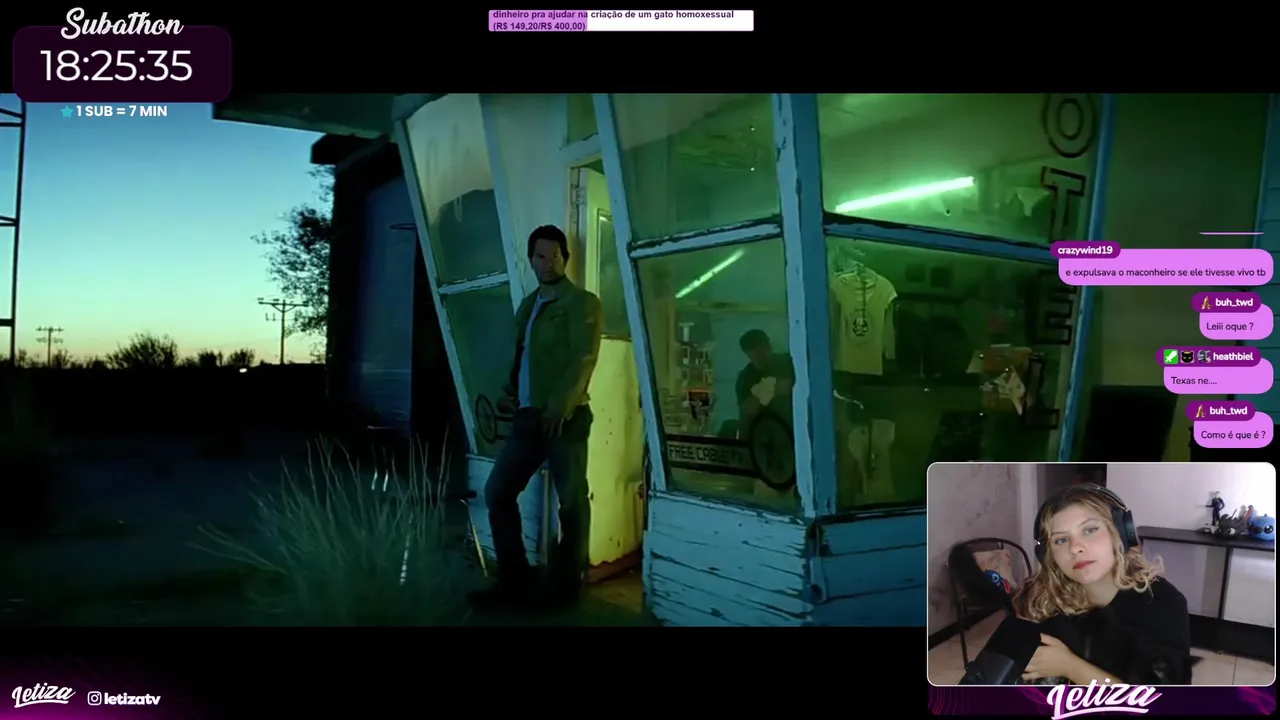
Task: Click the streamer webcam feed
Action: point(1101,574)
